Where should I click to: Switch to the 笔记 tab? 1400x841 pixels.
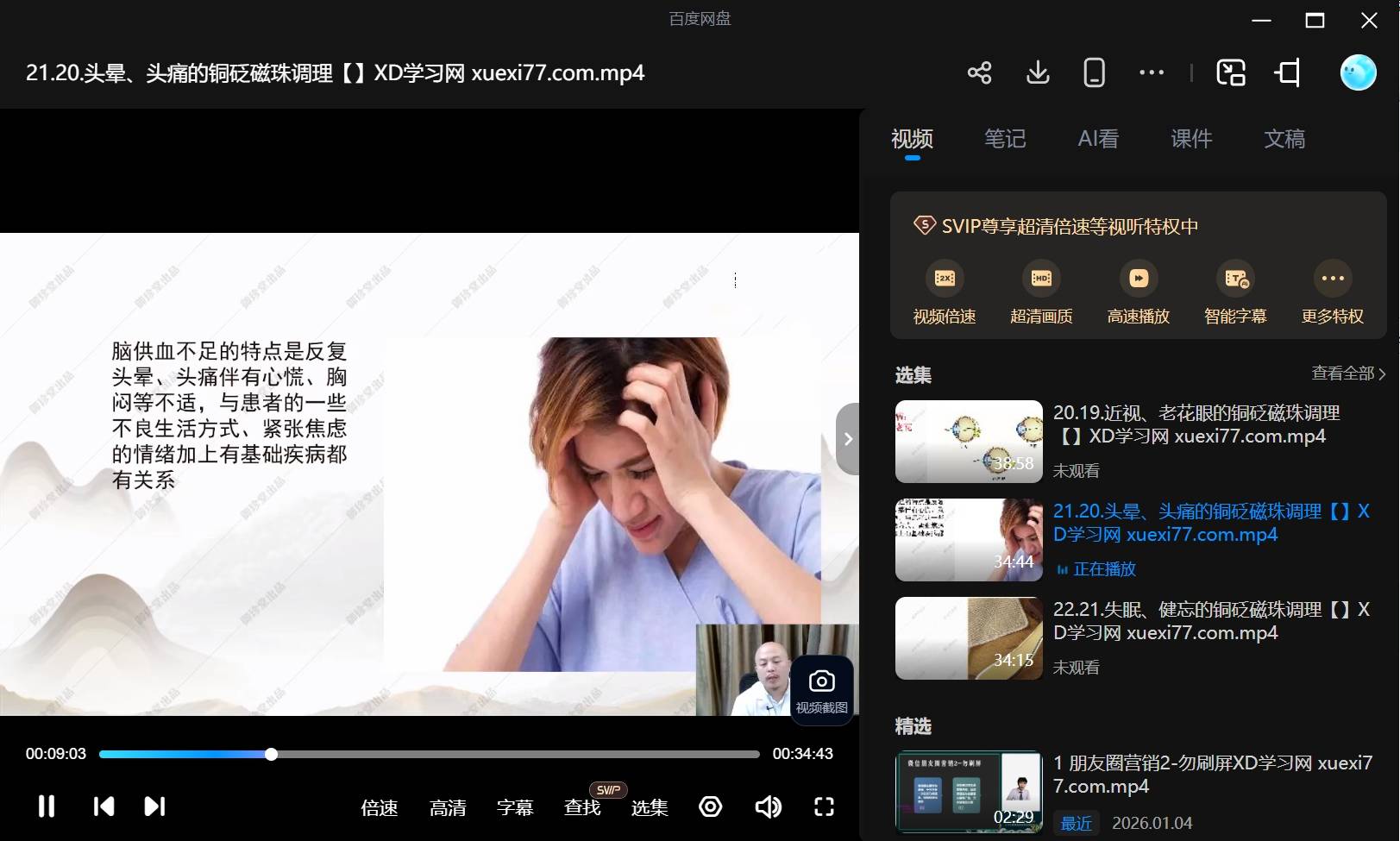pos(1005,139)
